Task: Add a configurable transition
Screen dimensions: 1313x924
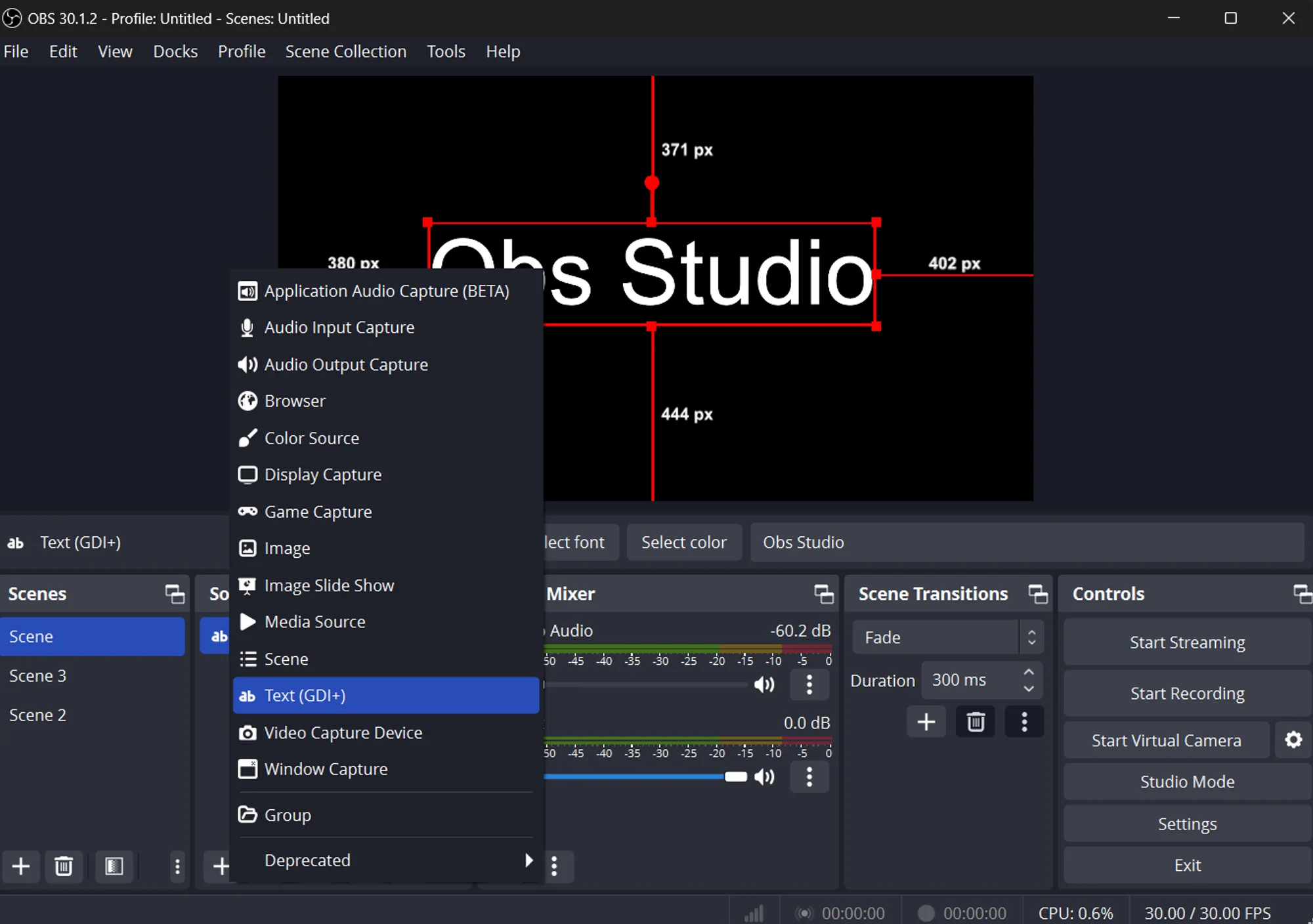Action: pyautogui.click(x=926, y=722)
